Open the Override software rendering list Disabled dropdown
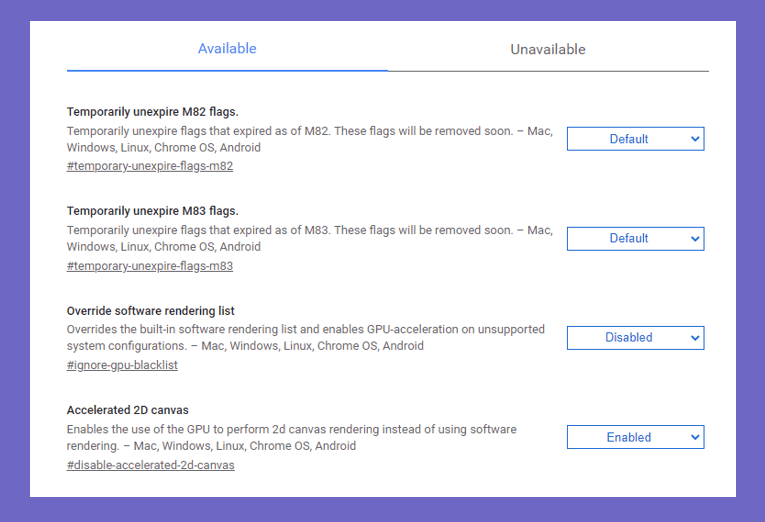Viewport: 765px width, 522px height. (x=635, y=338)
